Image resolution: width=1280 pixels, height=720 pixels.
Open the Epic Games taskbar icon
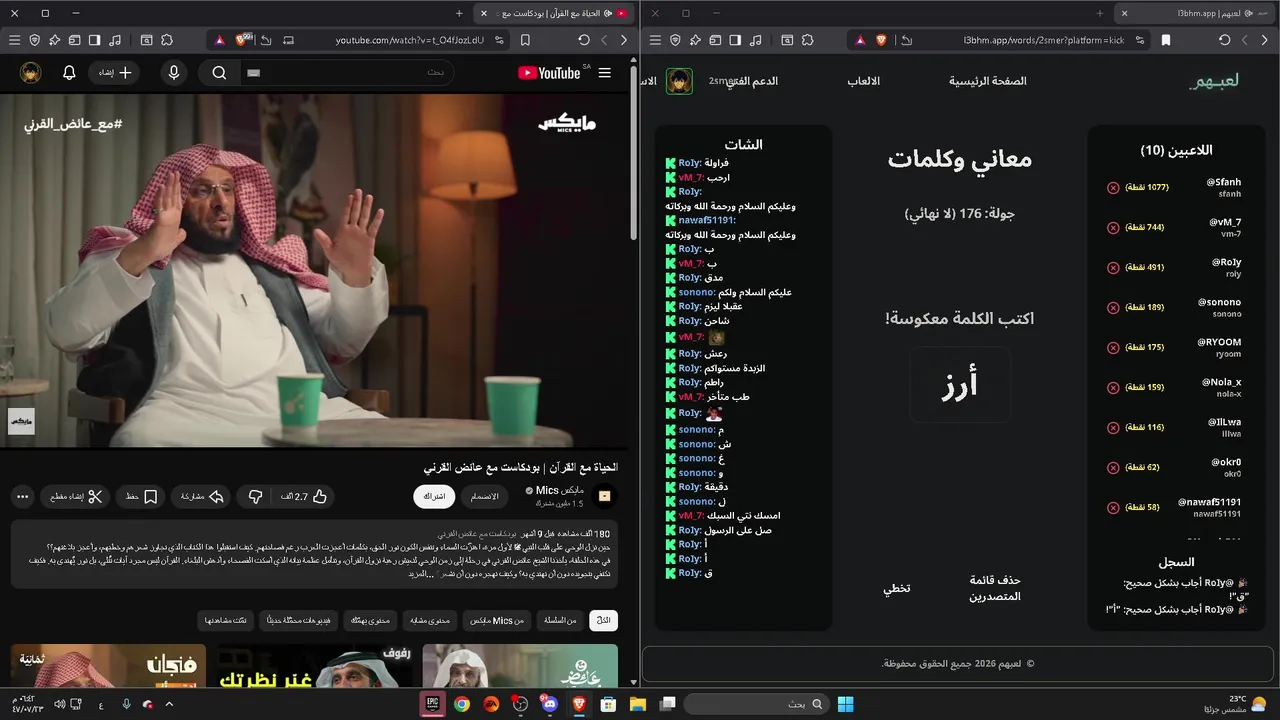pos(433,704)
